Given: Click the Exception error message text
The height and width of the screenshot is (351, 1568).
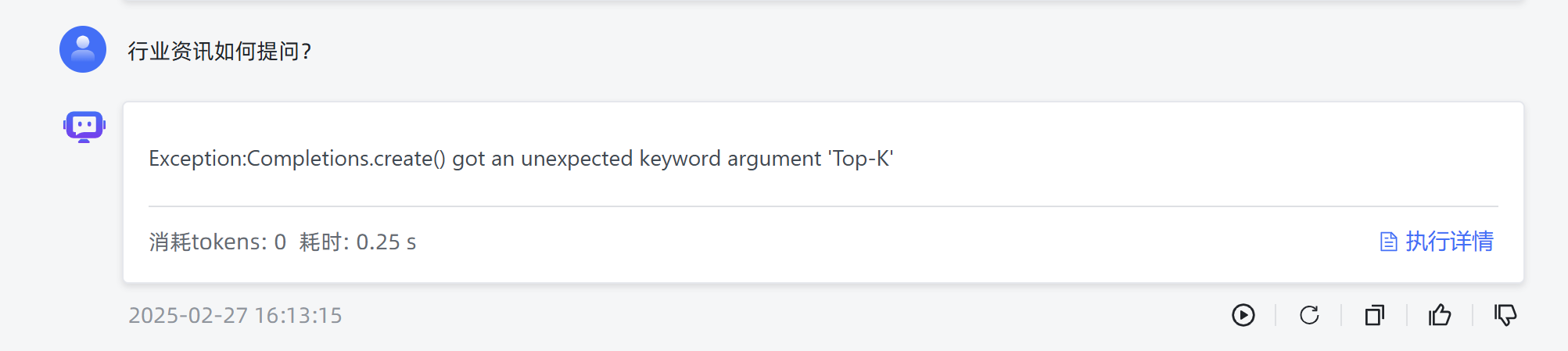Looking at the screenshot, I should 521,159.
